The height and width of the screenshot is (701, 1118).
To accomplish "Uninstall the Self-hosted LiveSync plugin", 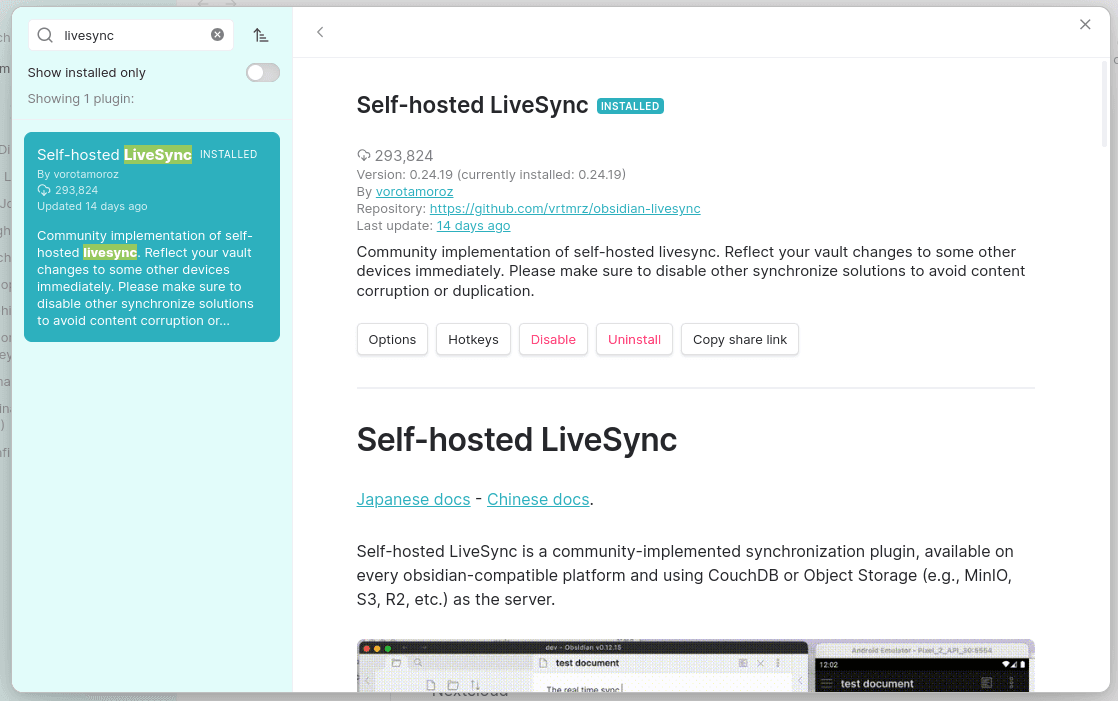I will click(x=635, y=339).
